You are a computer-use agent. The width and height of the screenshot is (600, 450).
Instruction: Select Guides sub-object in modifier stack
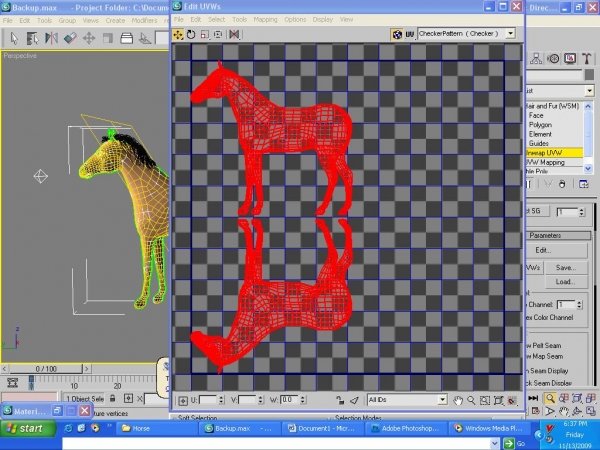coord(539,143)
